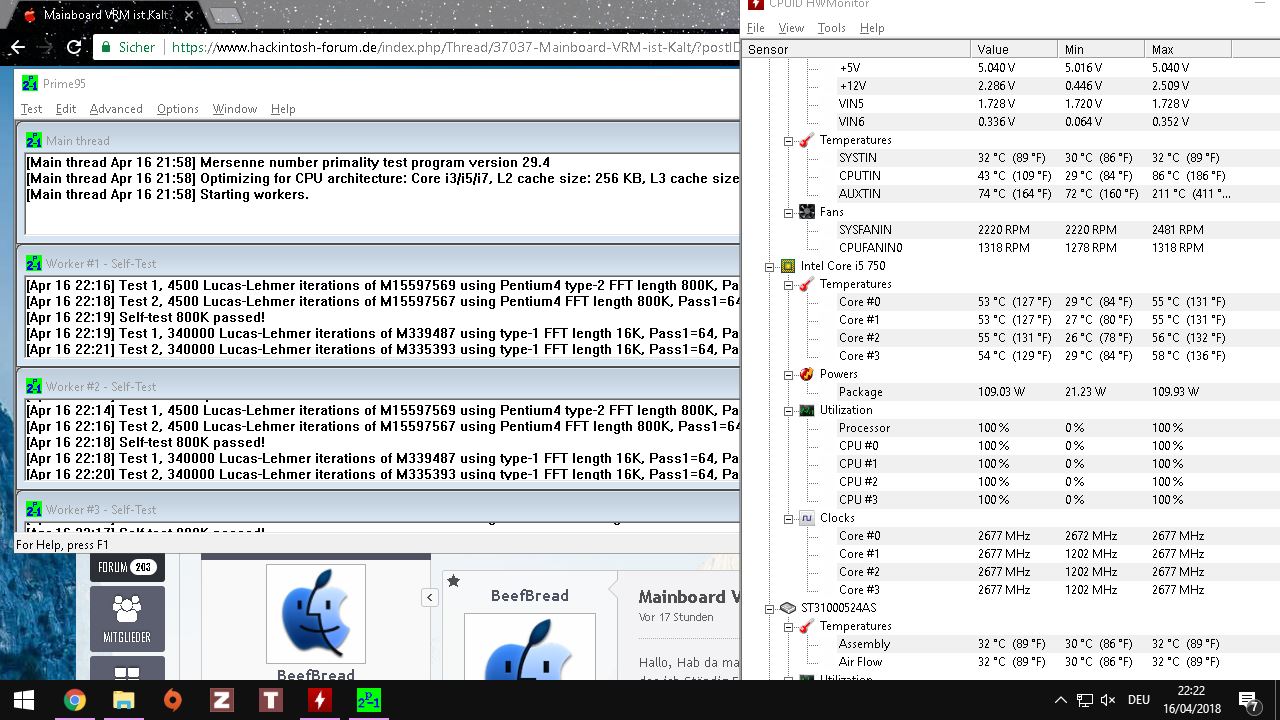1280x720 pixels.
Task: Close the Mainboard VRM ist Kalt tab
Action: pos(189,15)
